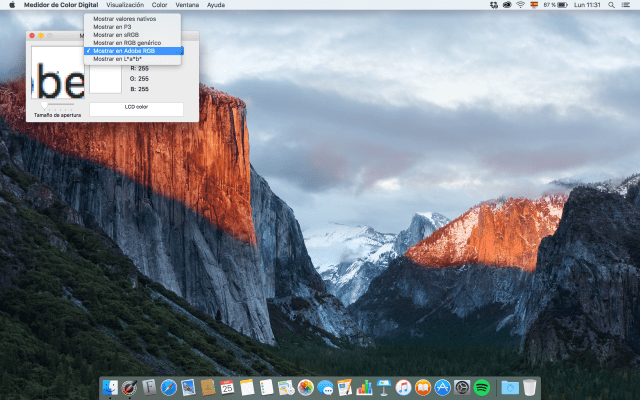Open the Ventana menu
The image size is (640, 400).
[x=187, y=5]
